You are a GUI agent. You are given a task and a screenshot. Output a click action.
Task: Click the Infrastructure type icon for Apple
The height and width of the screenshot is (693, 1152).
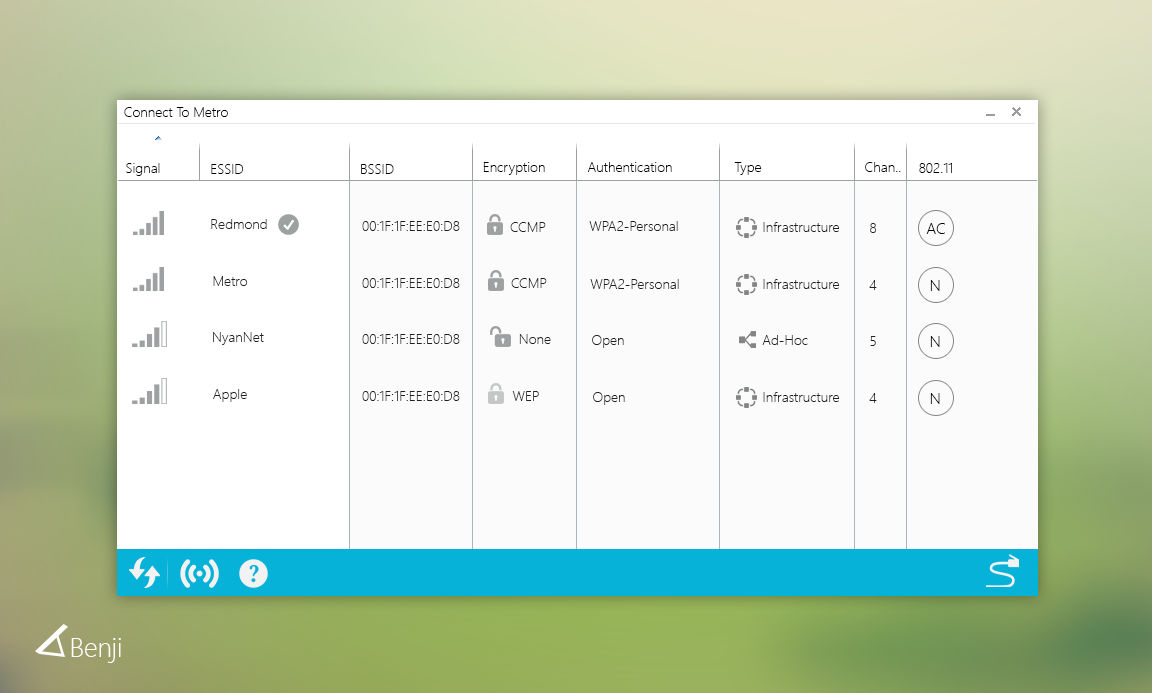746,397
